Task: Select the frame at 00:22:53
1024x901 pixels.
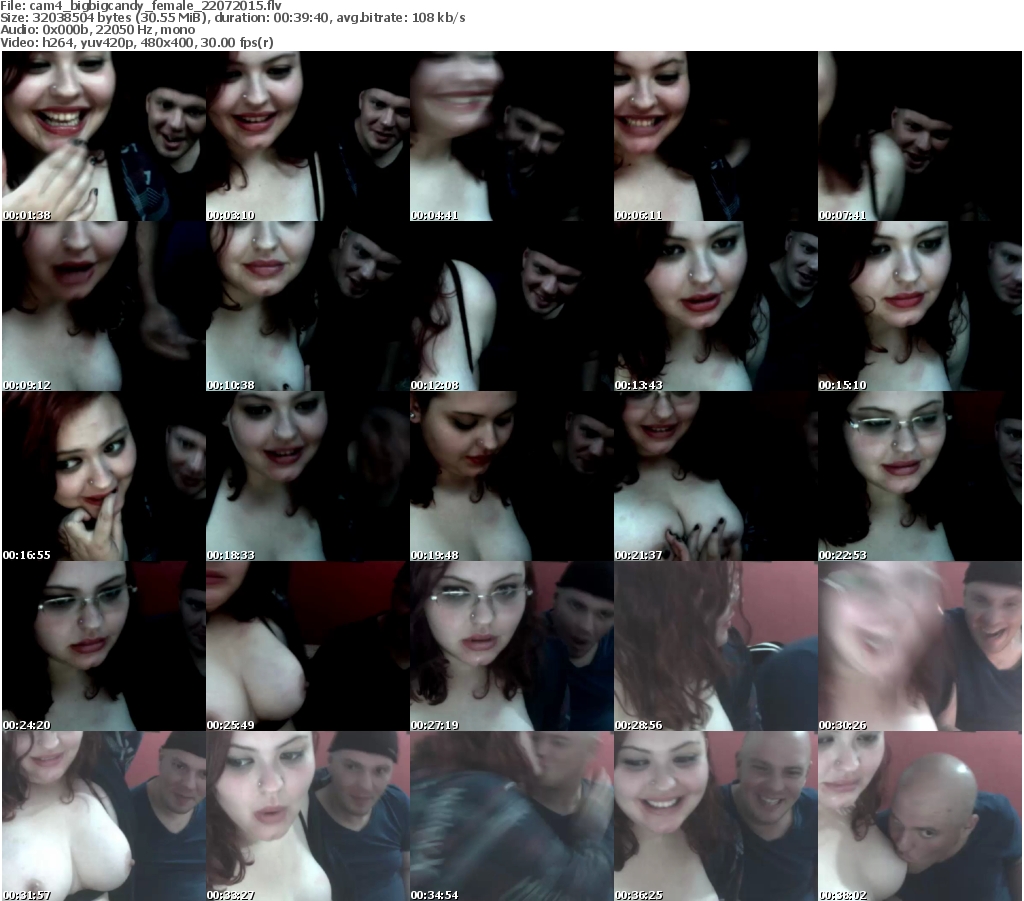Action: 919,476
